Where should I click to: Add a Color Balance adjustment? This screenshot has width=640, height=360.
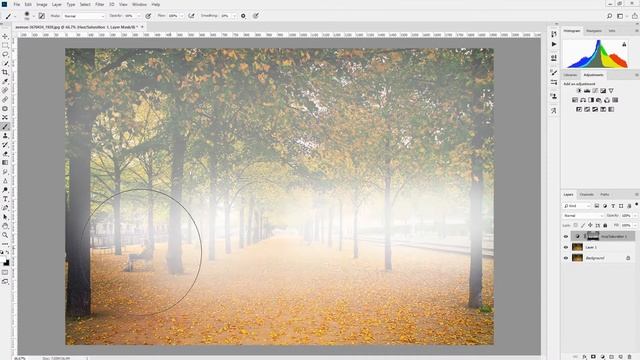[x=583, y=100]
